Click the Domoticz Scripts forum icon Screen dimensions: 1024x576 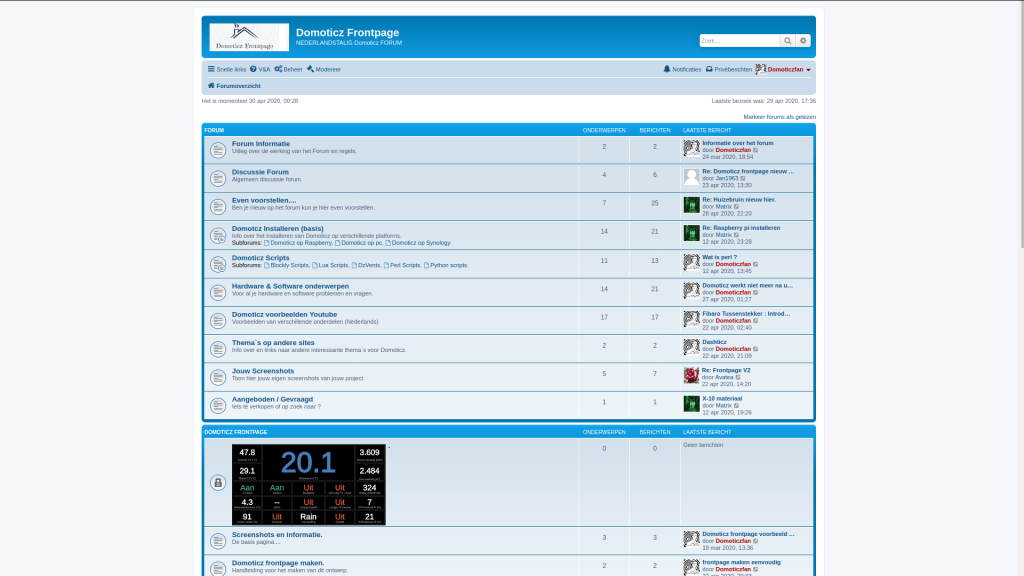(x=218, y=264)
